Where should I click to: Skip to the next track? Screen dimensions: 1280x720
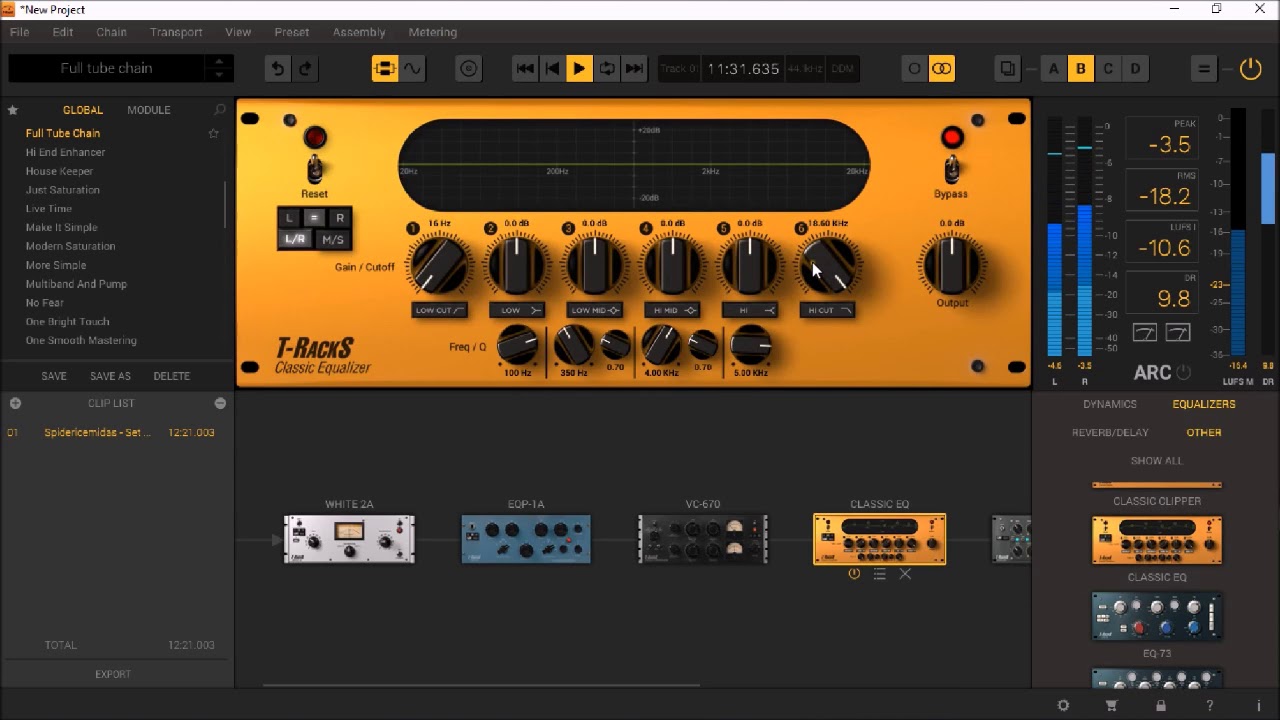[634, 68]
